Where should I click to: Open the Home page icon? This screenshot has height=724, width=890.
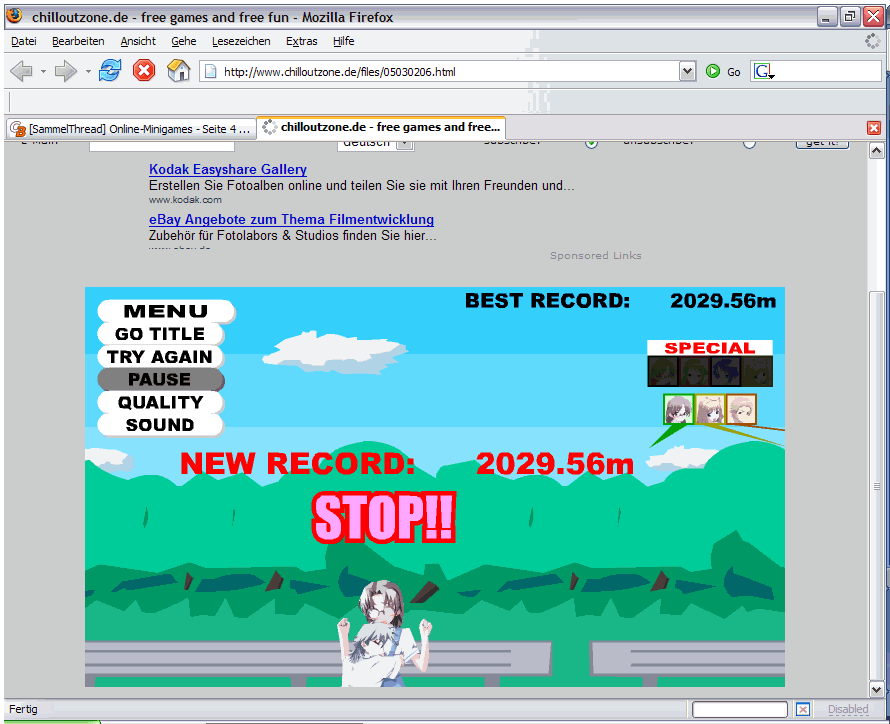(x=178, y=71)
